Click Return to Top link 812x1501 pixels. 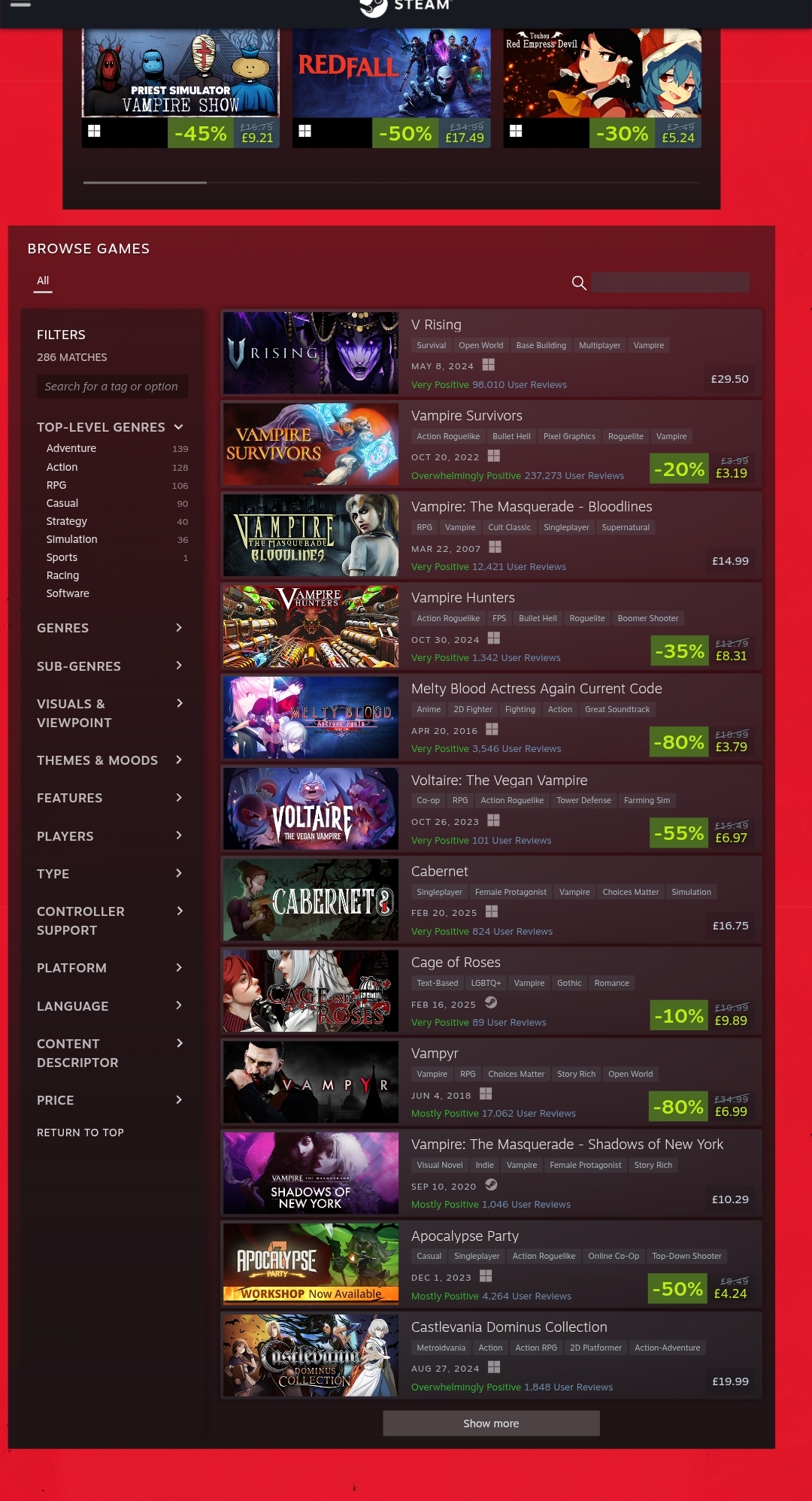(x=80, y=1133)
